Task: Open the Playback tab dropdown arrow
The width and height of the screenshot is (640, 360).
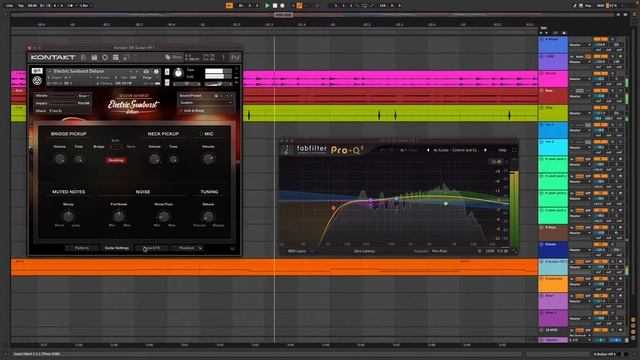Action: [200, 248]
